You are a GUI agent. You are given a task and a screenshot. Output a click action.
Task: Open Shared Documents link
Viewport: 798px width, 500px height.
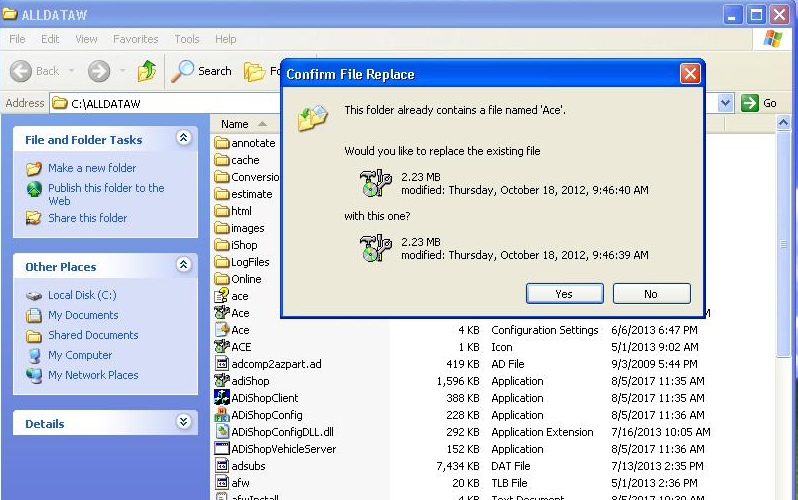93,335
